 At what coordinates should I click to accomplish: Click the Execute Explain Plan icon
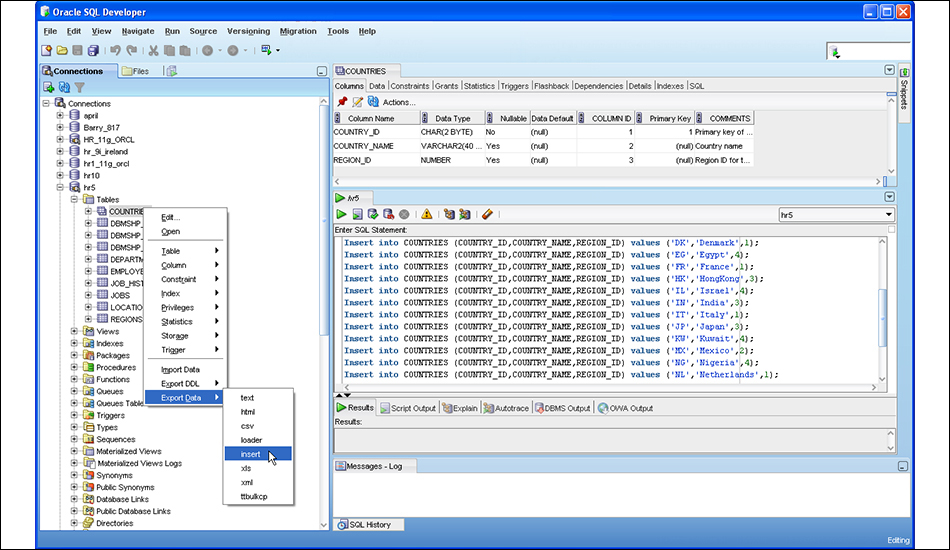point(449,214)
